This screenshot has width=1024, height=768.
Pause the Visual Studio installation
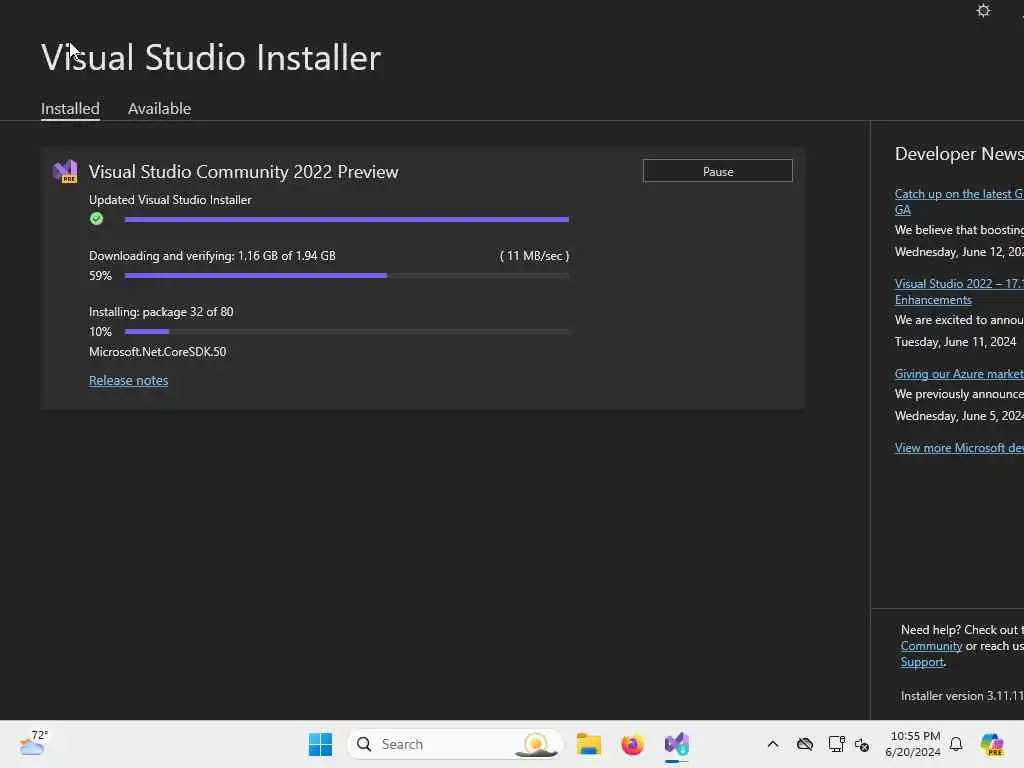718,171
